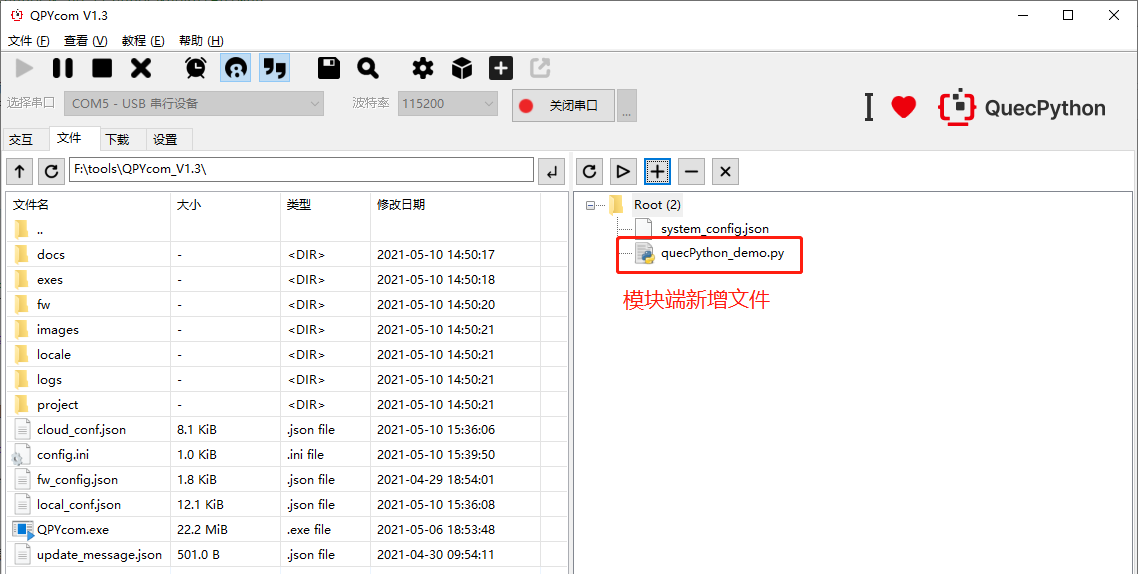Toggle the alarm clock timestamp icon
The height and width of the screenshot is (574, 1138).
click(x=195, y=68)
